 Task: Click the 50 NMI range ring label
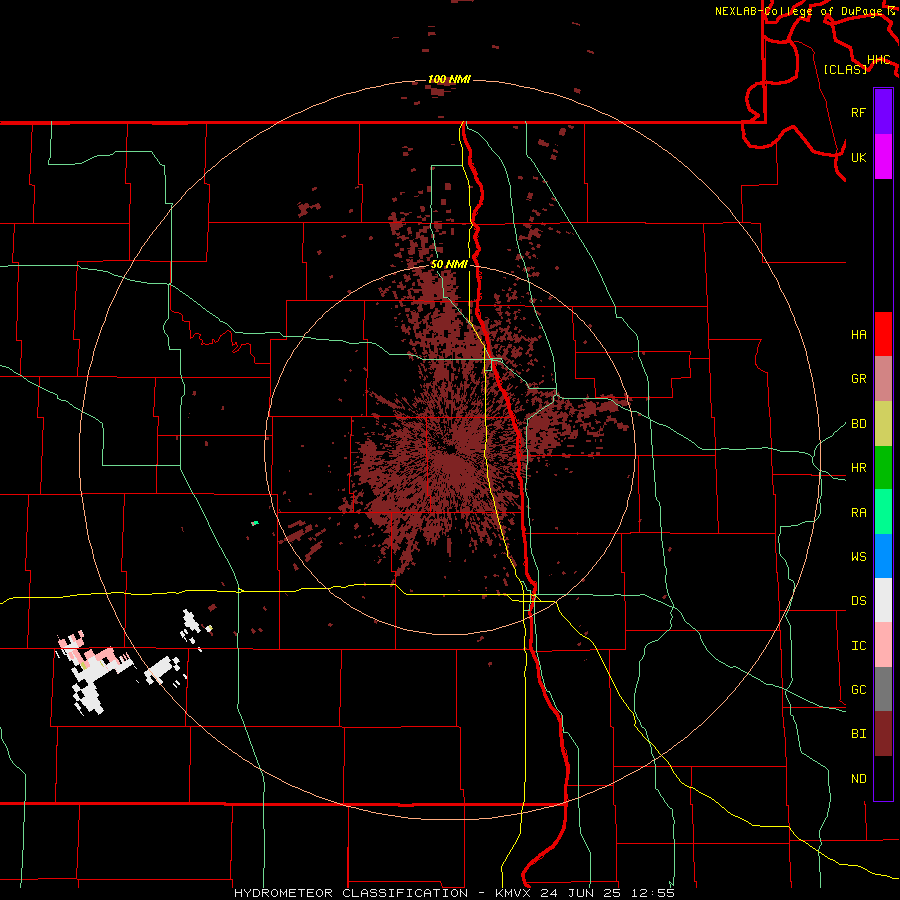pos(449,264)
